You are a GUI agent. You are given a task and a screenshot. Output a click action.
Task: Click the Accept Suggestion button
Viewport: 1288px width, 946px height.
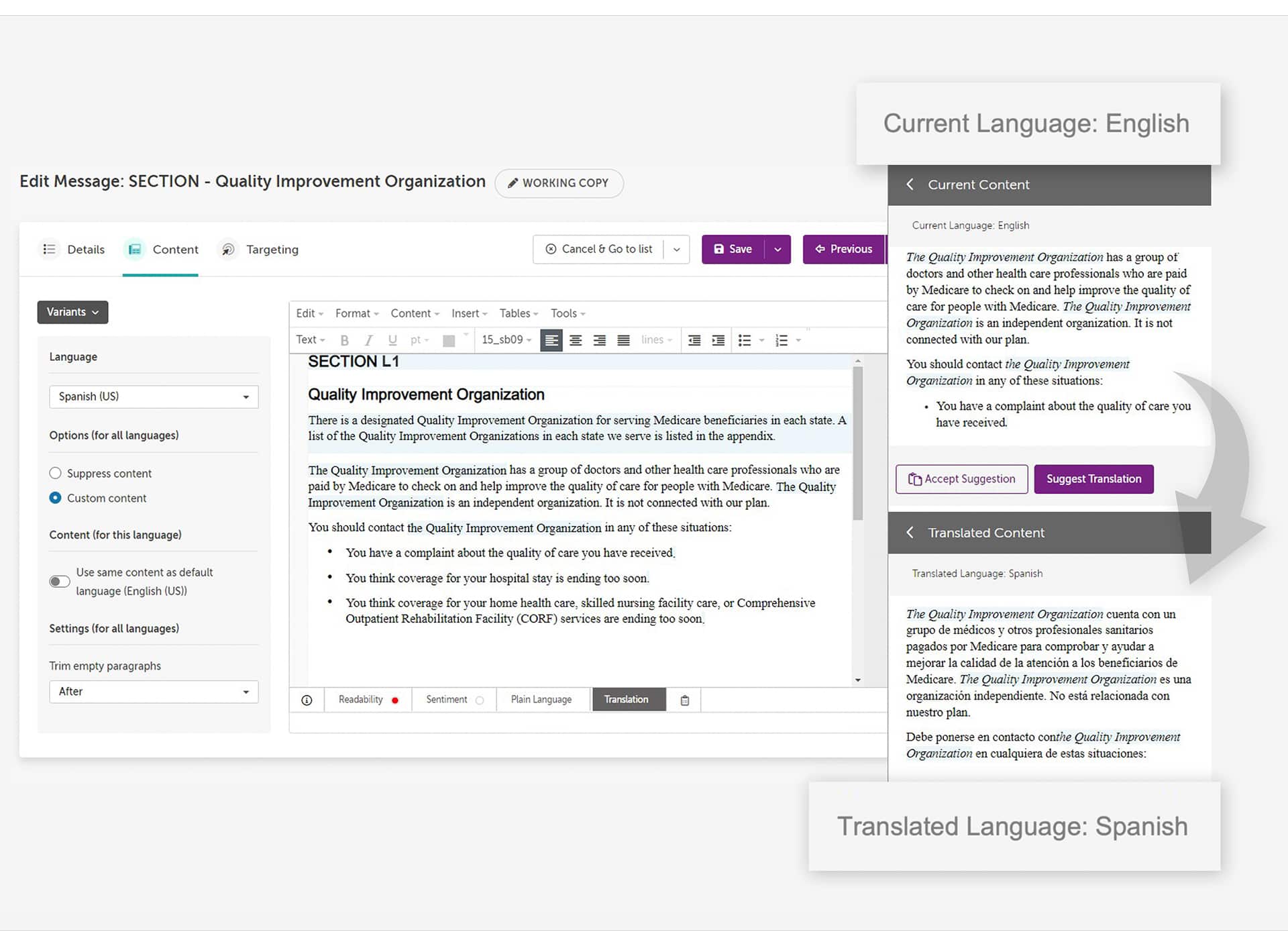961,479
